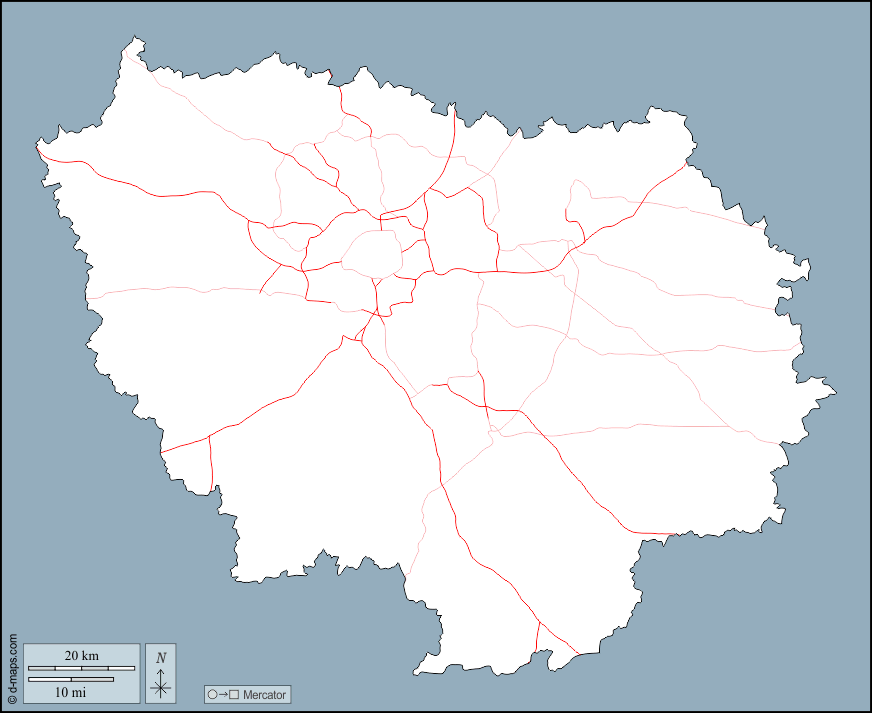The height and width of the screenshot is (713, 872).
Task: Click the 20 km scale label
Action: click(81, 656)
